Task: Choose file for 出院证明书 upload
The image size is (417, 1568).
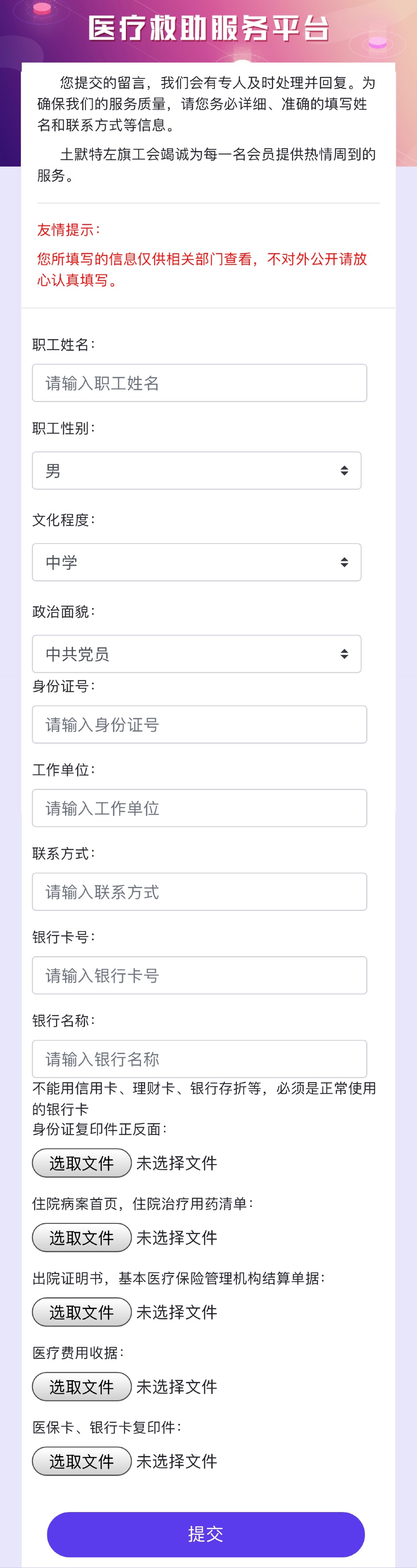Action: point(82,1312)
